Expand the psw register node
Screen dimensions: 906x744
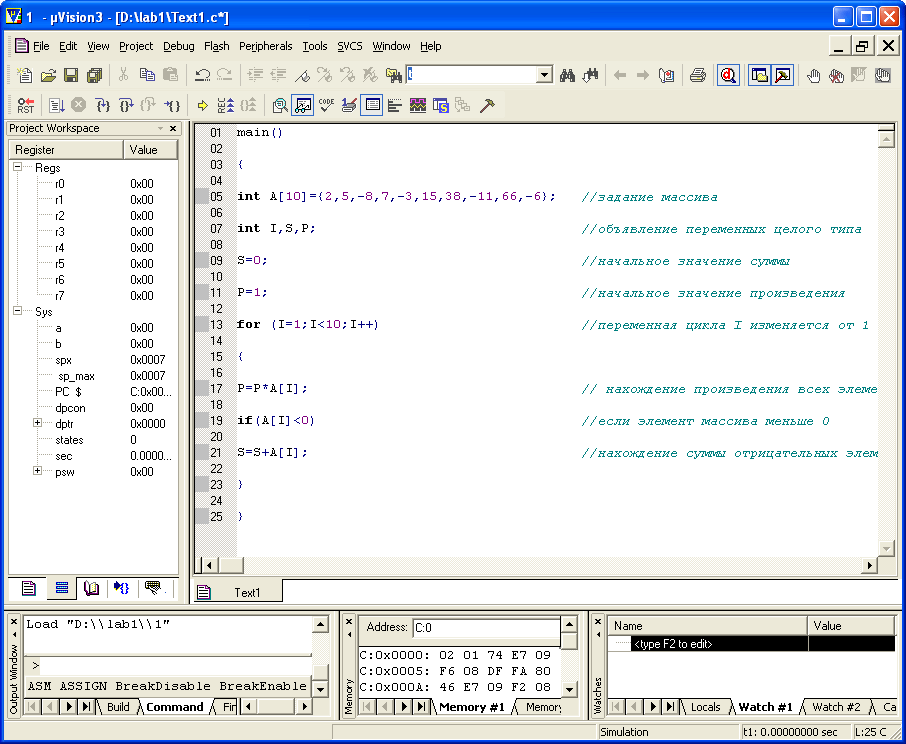(38, 471)
